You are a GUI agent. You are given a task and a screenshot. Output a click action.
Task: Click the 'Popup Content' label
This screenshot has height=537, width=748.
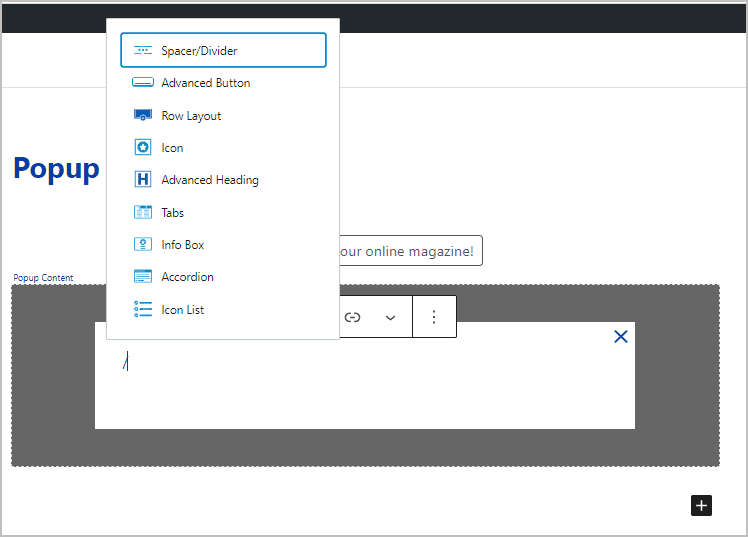pos(43,278)
